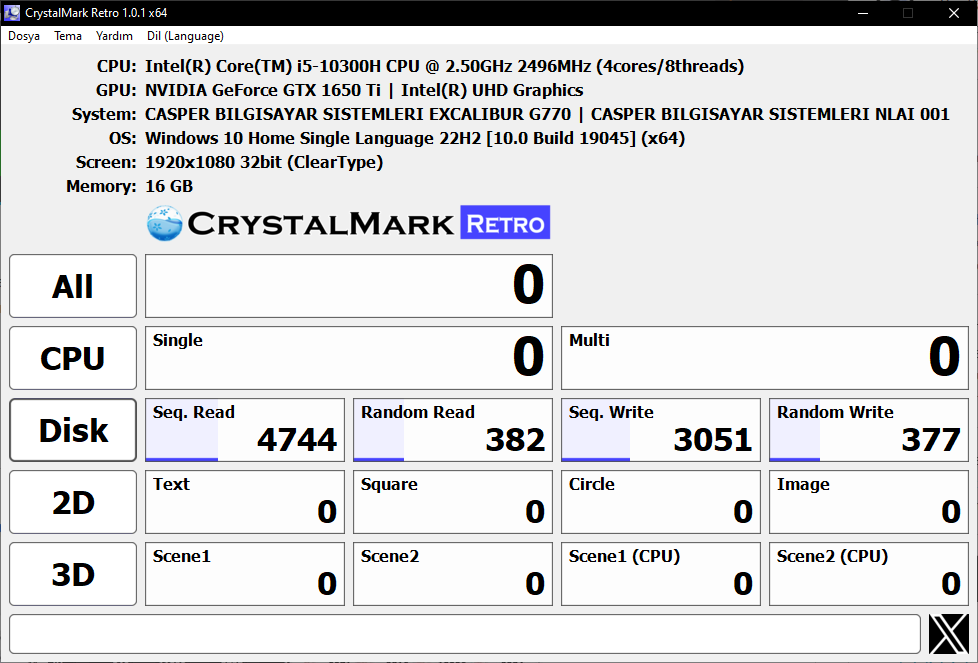Select the CPU Single score box
Screen dimensions: 978x663
click(349, 358)
